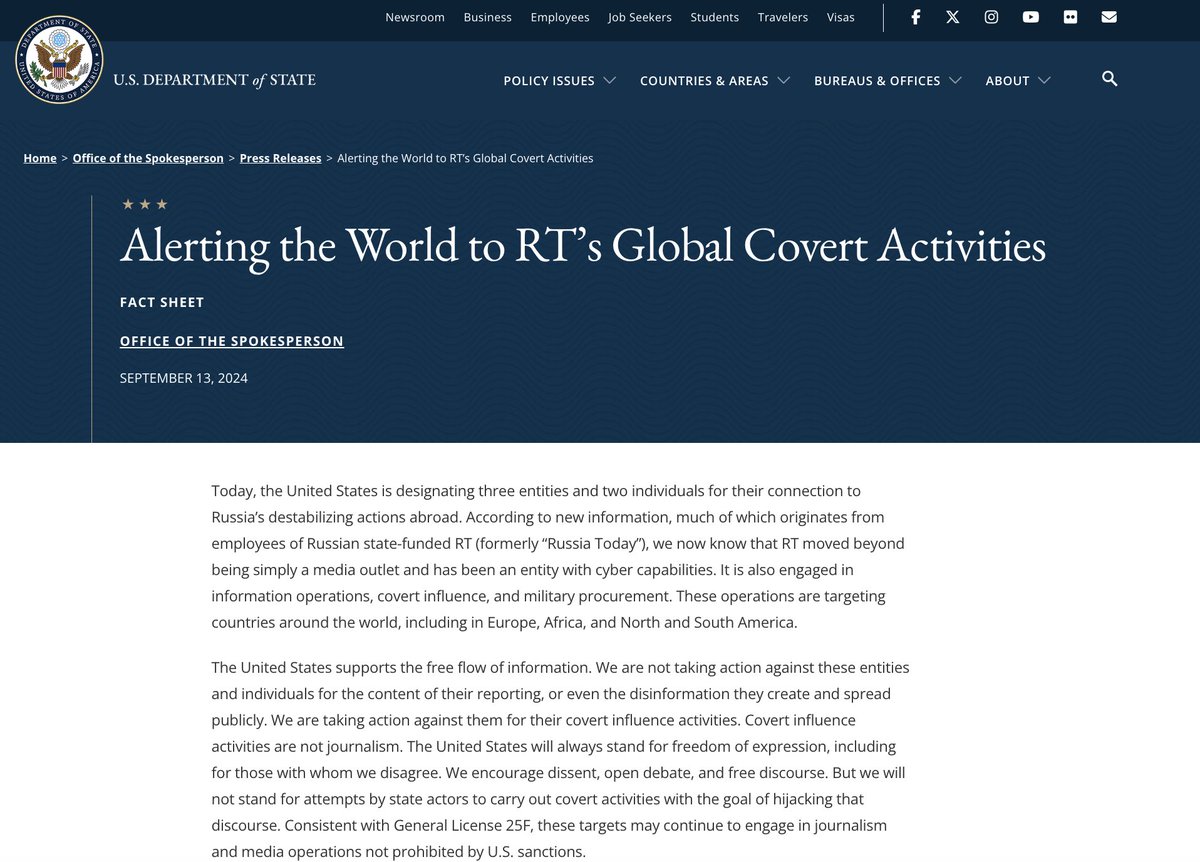This screenshot has width=1200, height=862.
Task: Open the Countries & Areas menu
Action: pos(704,80)
